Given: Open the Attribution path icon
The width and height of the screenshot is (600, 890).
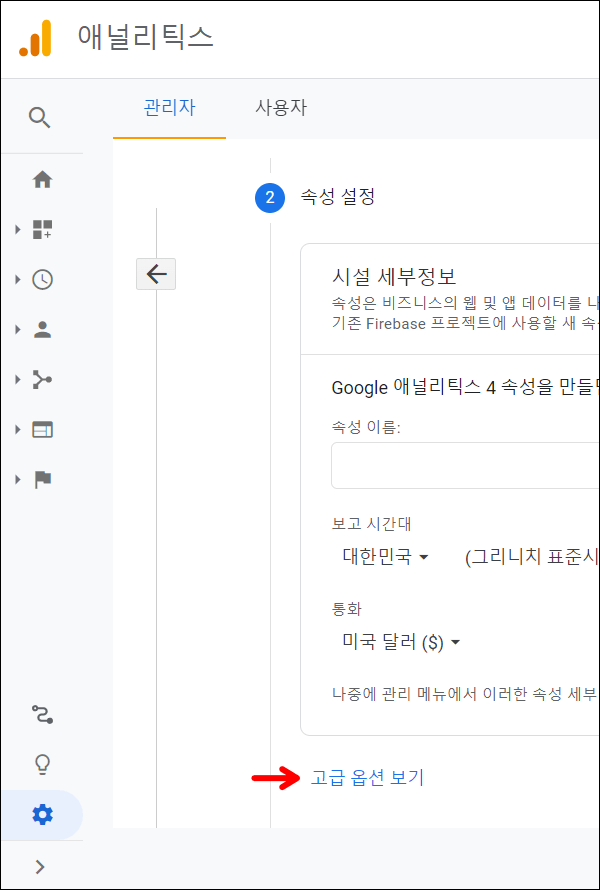Looking at the screenshot, I should (43, 714).
